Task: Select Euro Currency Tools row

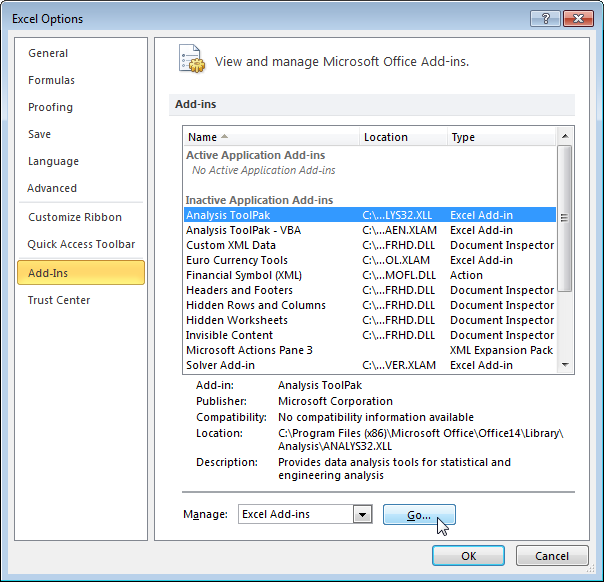Action: 370,260
